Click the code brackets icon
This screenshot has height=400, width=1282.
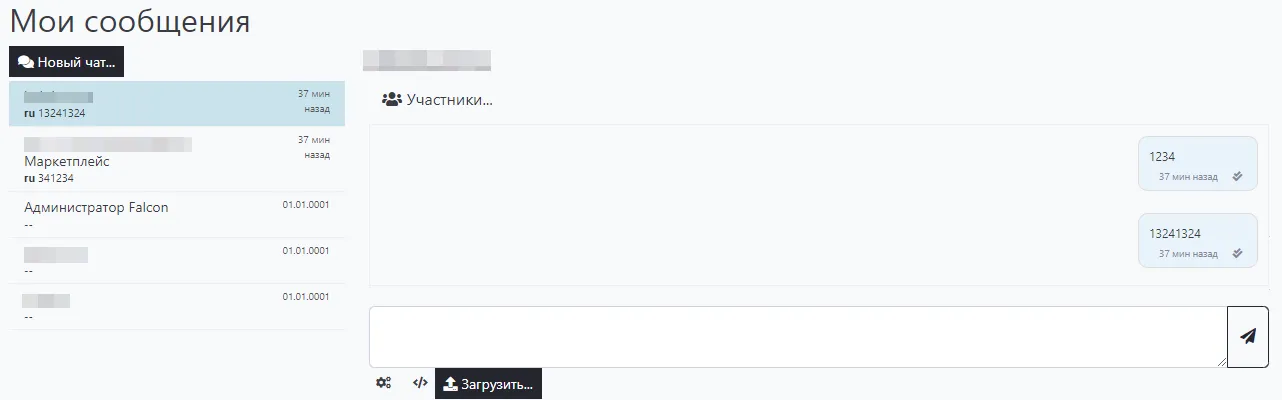tap(420, 383)
